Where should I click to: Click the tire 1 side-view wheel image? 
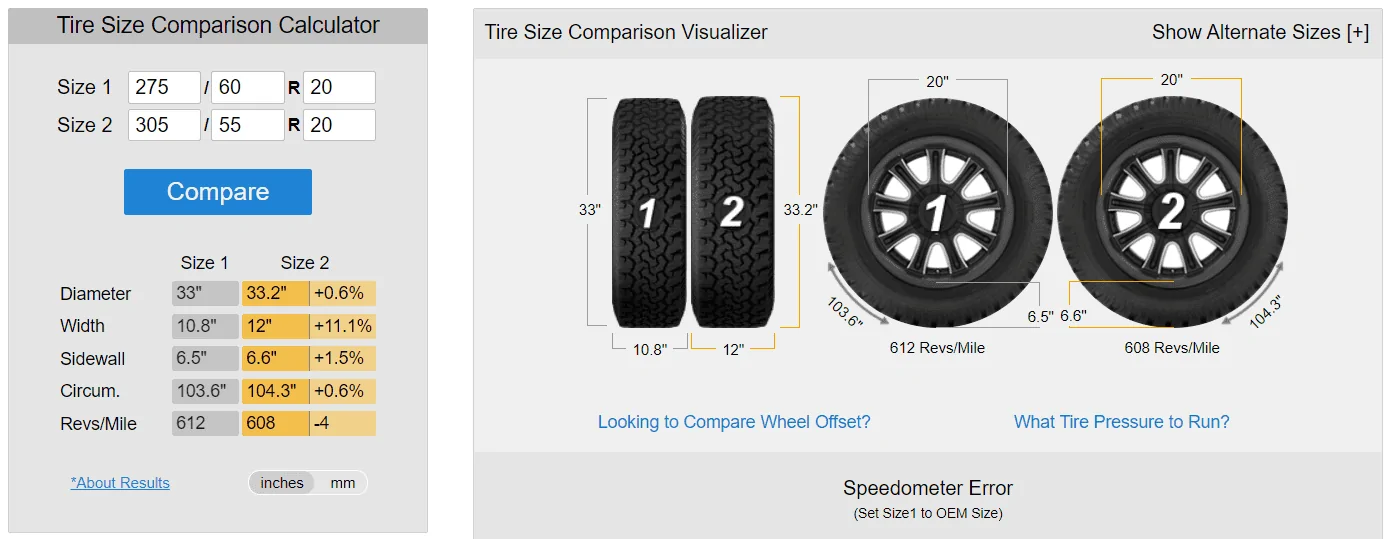pos(937,213)
